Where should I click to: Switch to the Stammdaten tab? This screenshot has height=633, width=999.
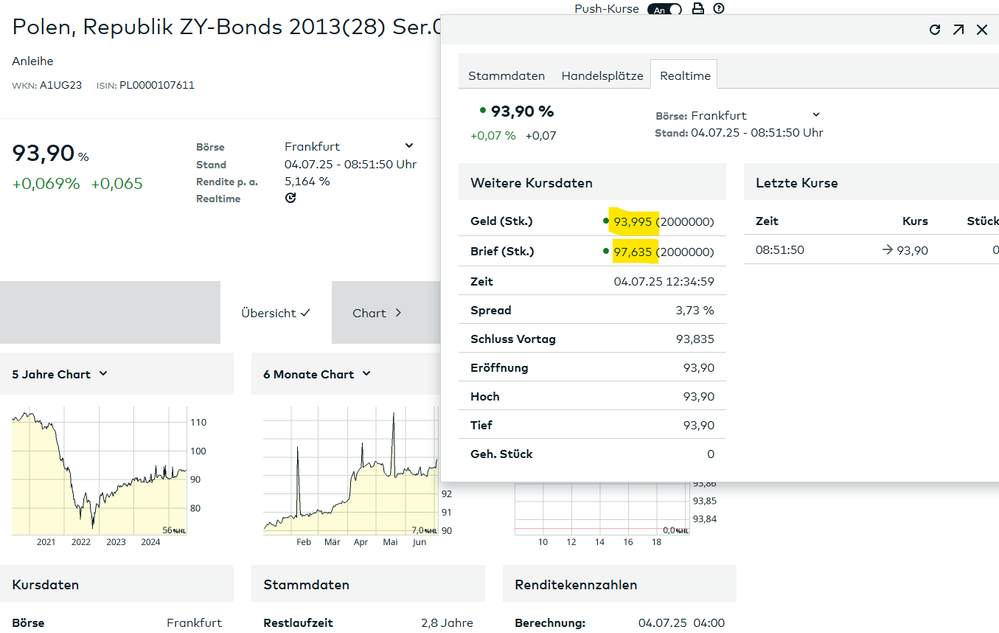click(x=506, y=76)
